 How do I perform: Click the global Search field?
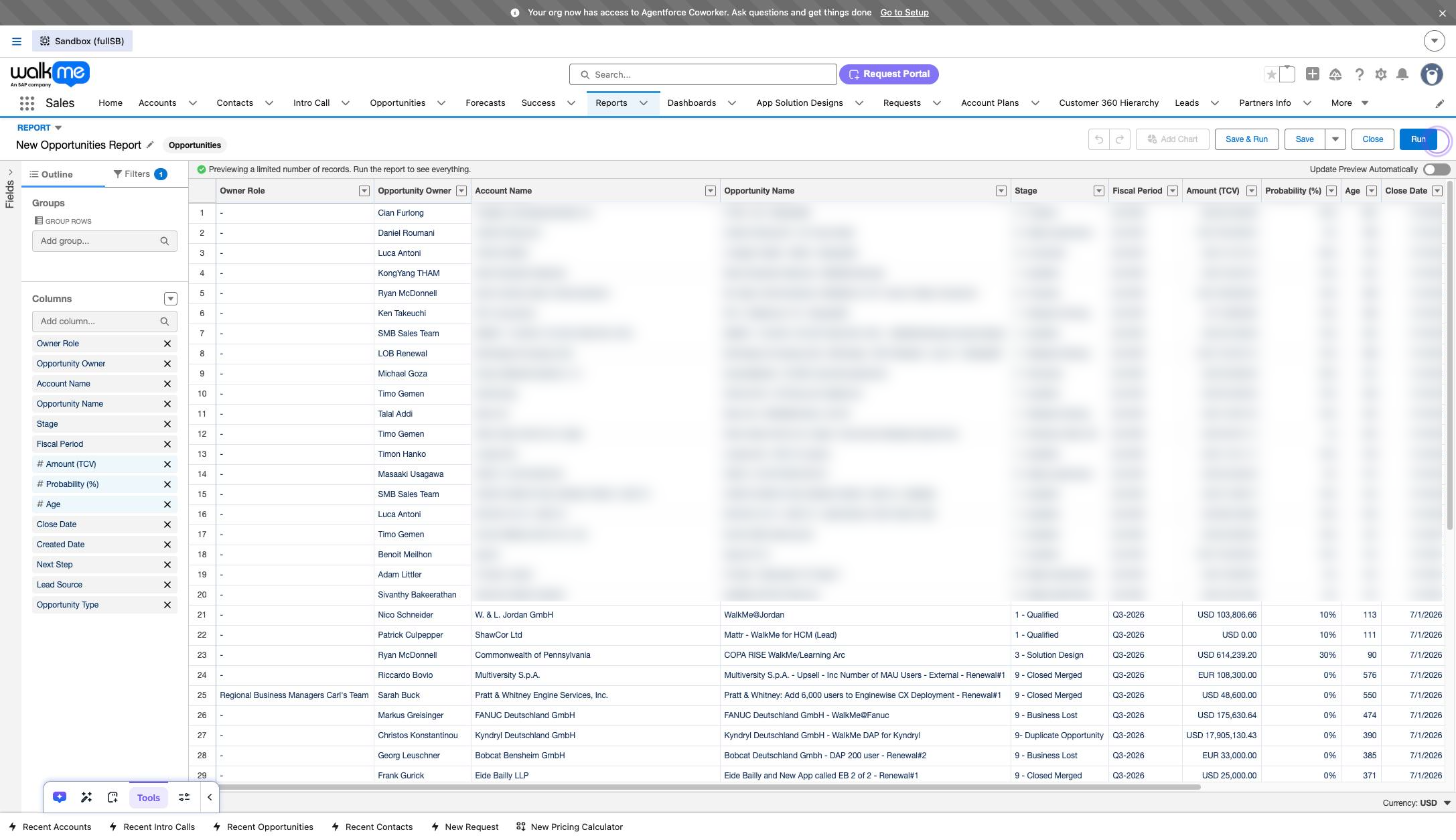tap(703, 74)
